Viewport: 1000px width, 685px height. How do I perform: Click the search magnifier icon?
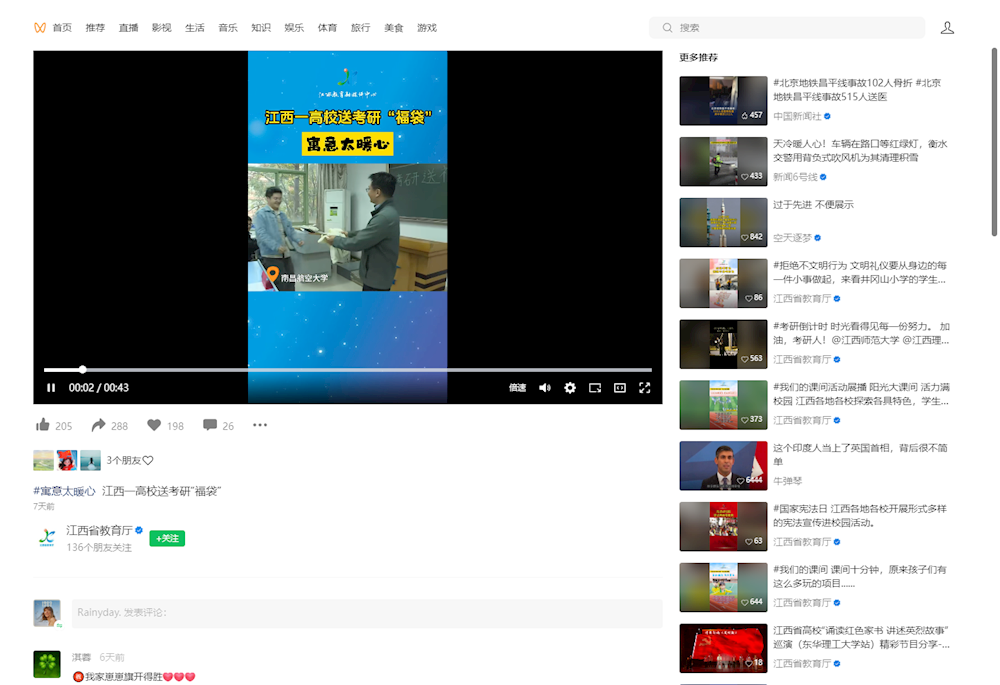point(667,28)
